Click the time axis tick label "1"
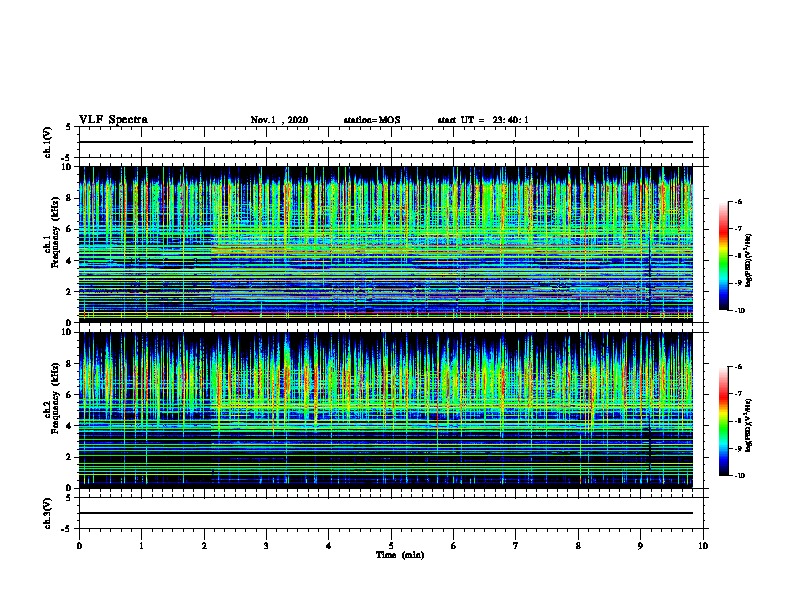Screen dimensions: 792x612 point(141,546)
